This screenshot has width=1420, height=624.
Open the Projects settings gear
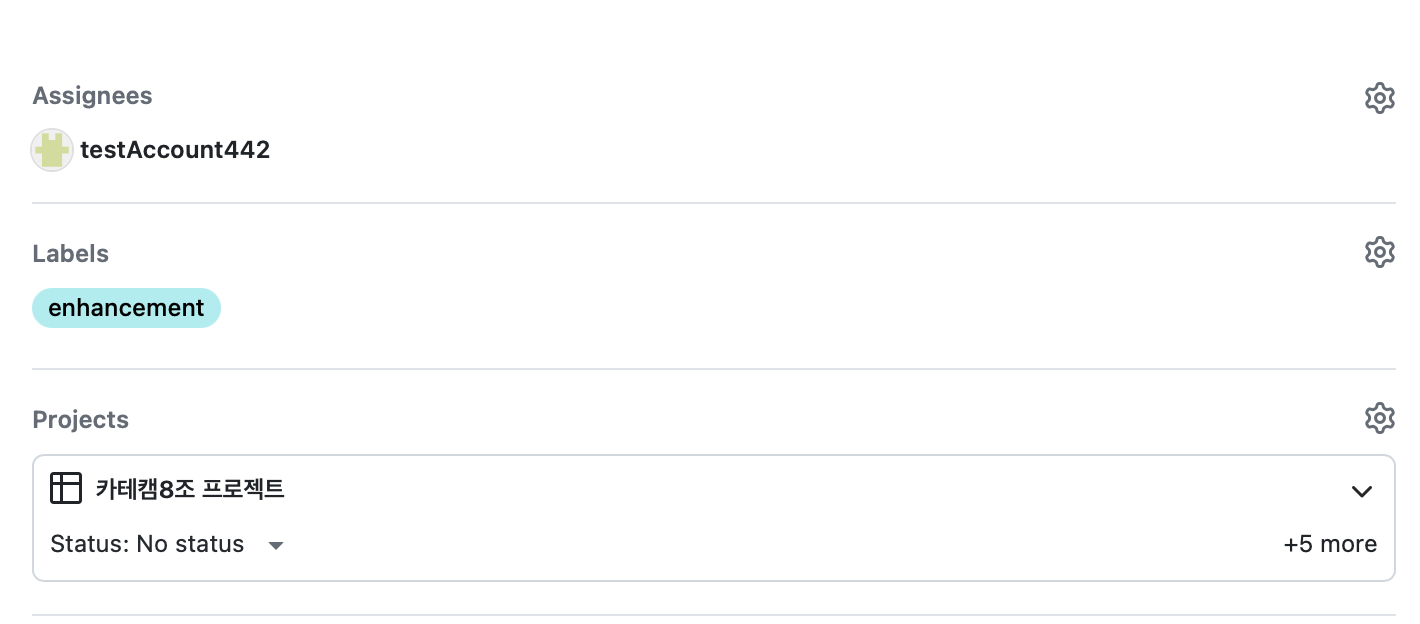point(1379,417)
